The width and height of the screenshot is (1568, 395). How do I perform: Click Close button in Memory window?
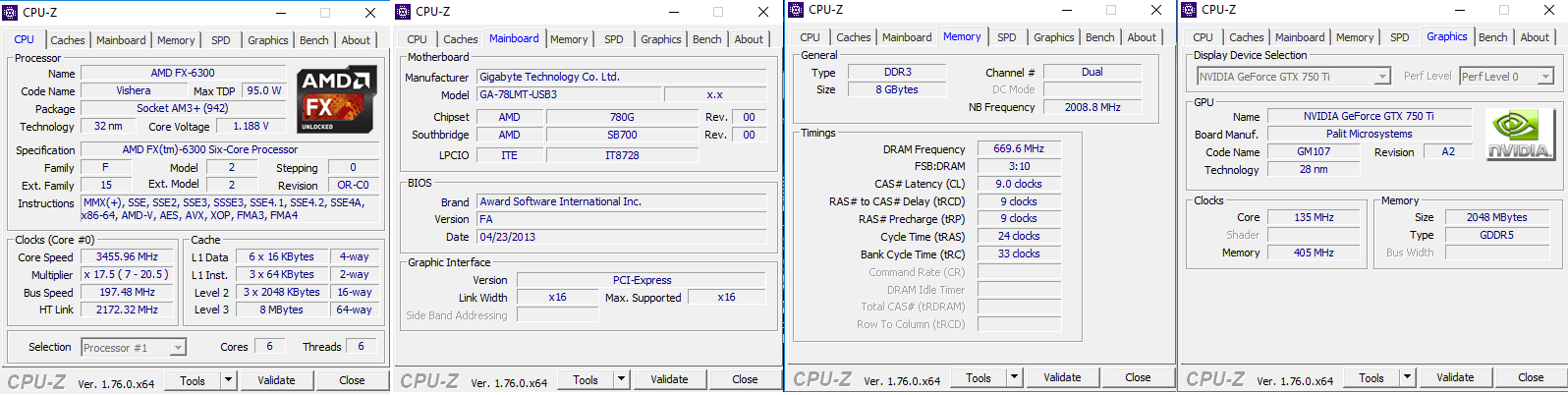(x=1138, y=377)
